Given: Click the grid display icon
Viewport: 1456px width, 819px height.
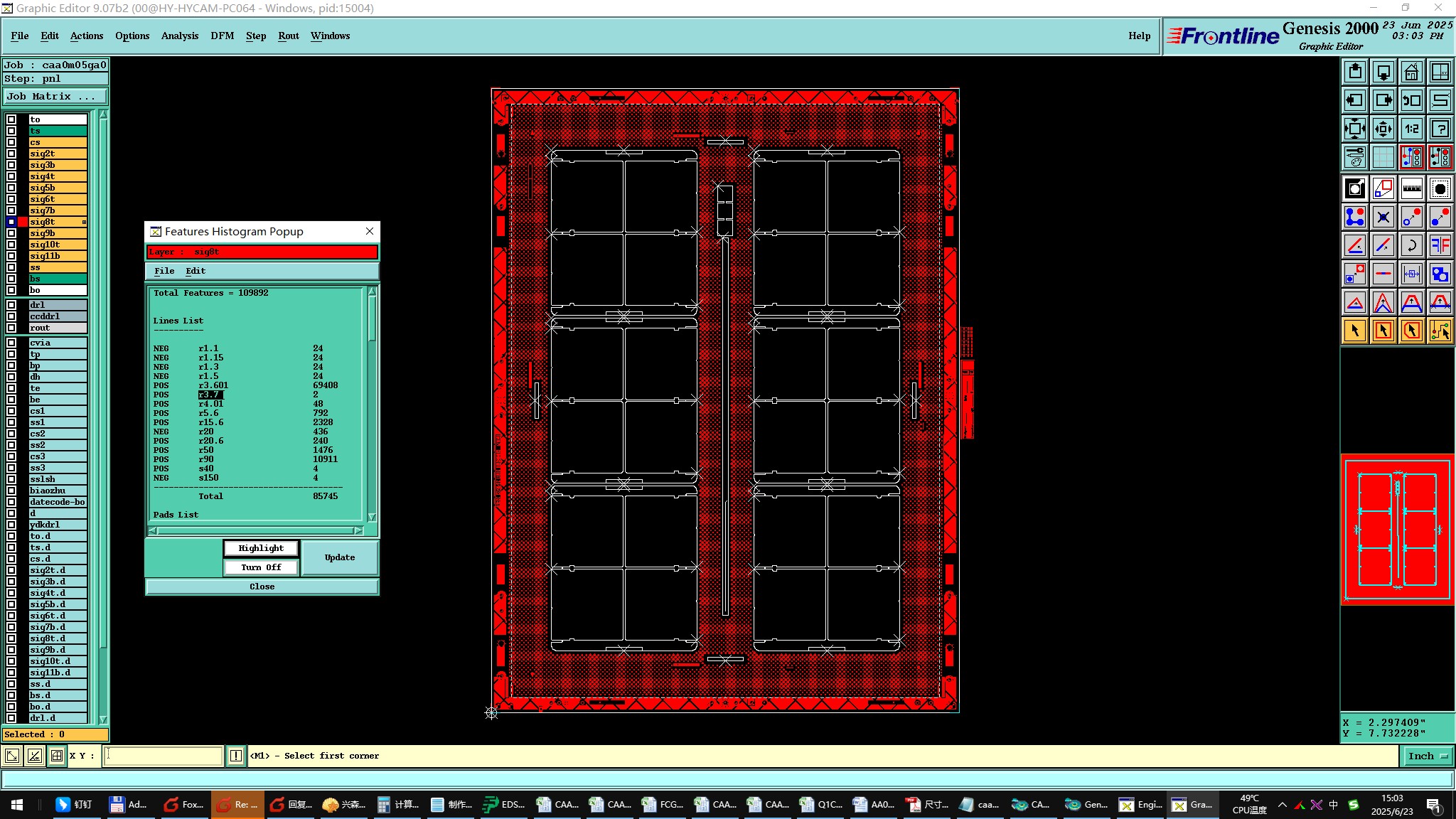Looking at the screenshot, I should click(x=1383, y=157).
